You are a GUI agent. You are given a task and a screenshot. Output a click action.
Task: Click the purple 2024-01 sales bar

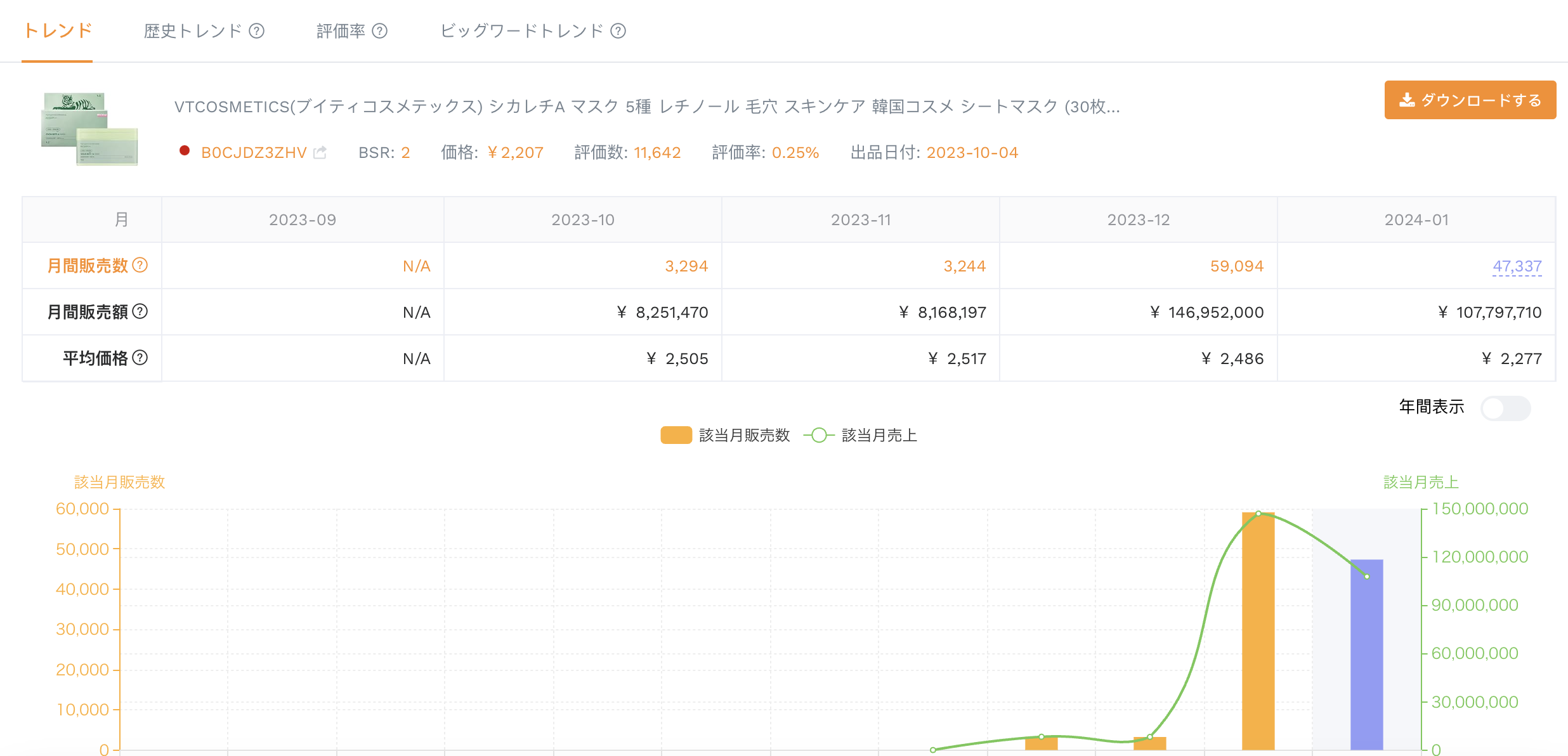coord(1366,655)
